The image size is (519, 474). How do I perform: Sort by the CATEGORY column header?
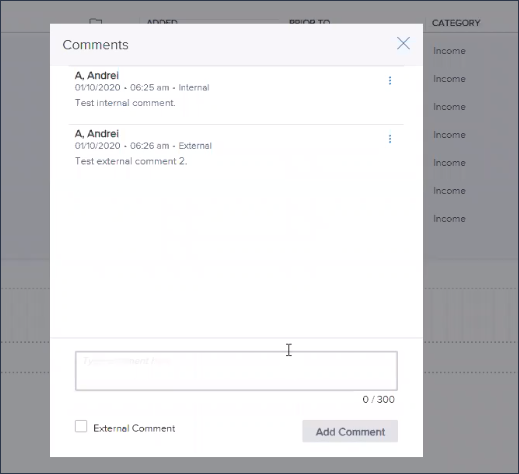point(456,23)
